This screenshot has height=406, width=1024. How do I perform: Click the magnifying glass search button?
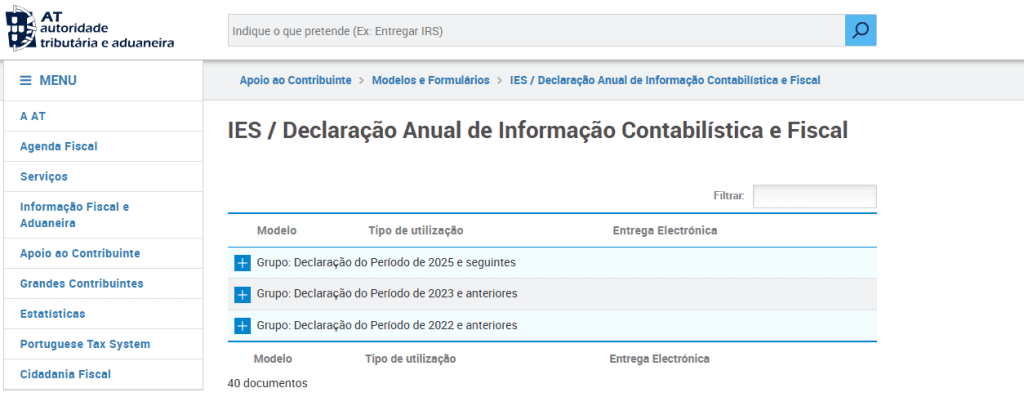[860, 31]
